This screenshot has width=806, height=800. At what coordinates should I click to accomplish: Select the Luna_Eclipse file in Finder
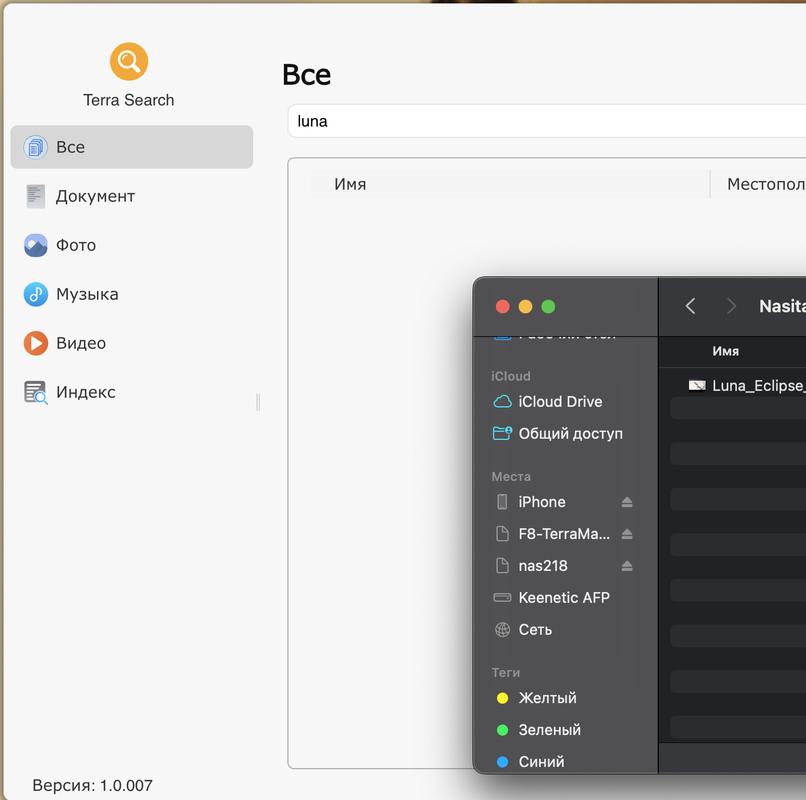(746, 386)
